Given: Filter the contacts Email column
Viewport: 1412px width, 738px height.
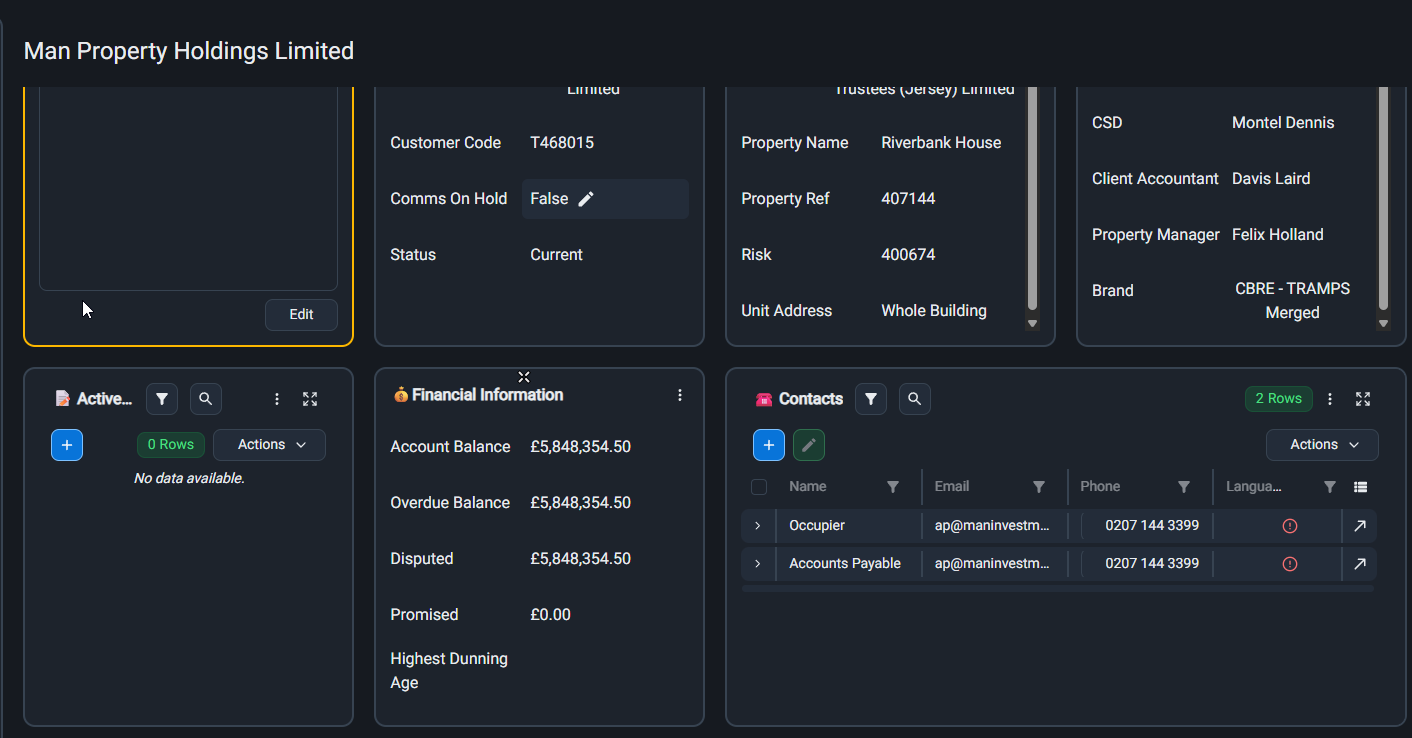Looking at the screenshot, I should pos(1039,487).
